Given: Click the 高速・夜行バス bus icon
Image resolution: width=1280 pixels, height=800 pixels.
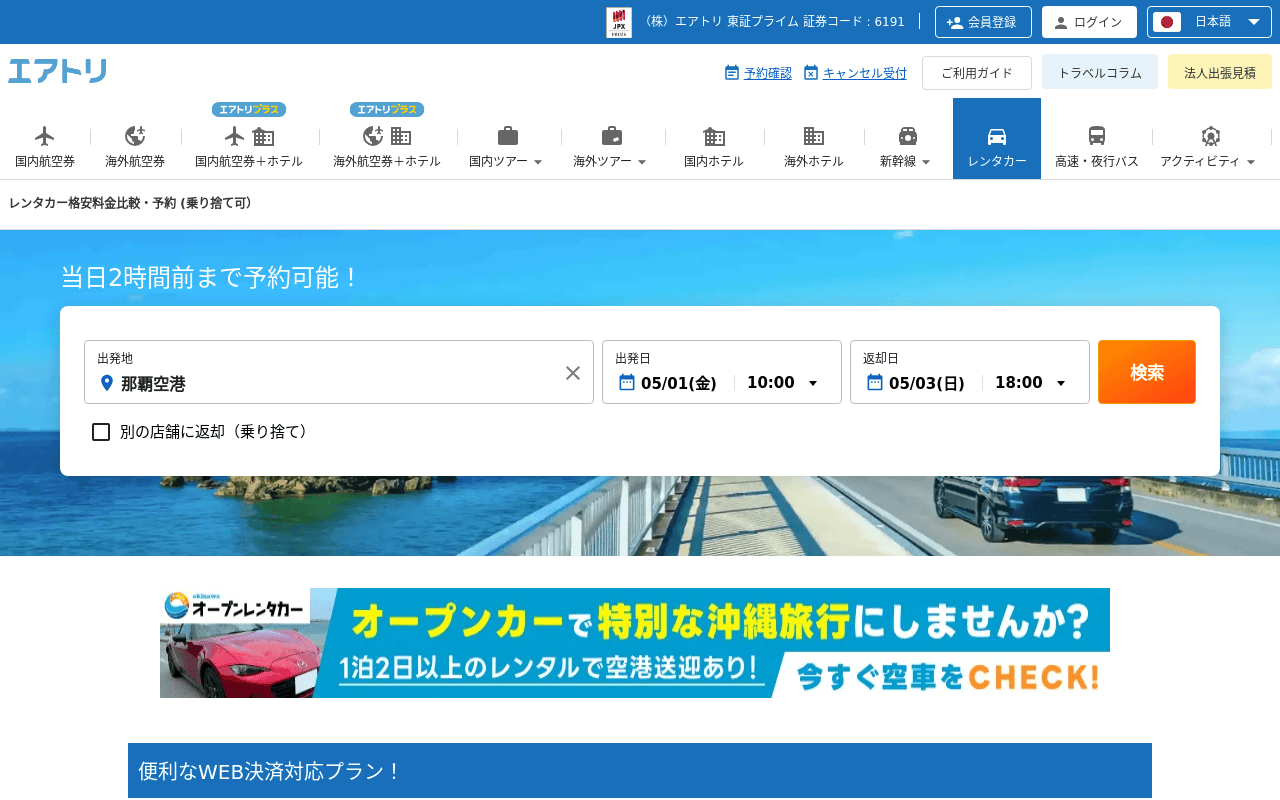Looking at the screenshot, I should click(1097, 136).
